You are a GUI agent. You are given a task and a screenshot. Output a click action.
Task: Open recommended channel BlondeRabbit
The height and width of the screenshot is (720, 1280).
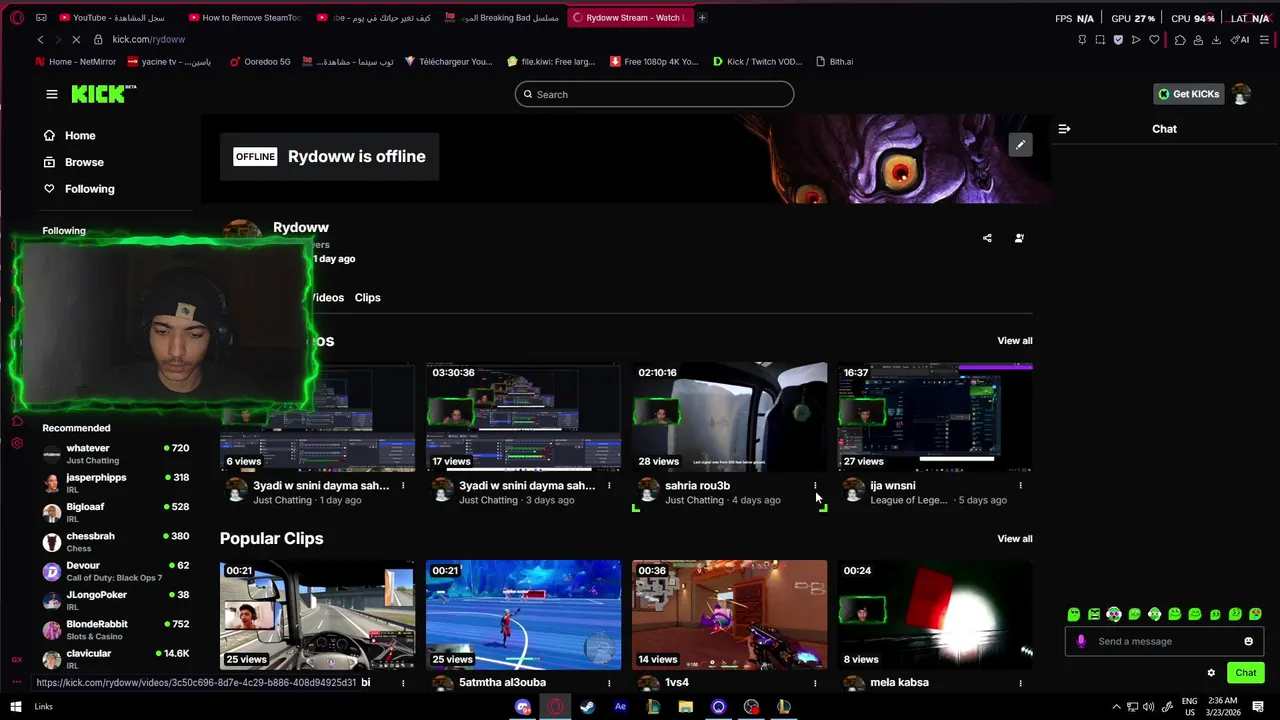115,630
